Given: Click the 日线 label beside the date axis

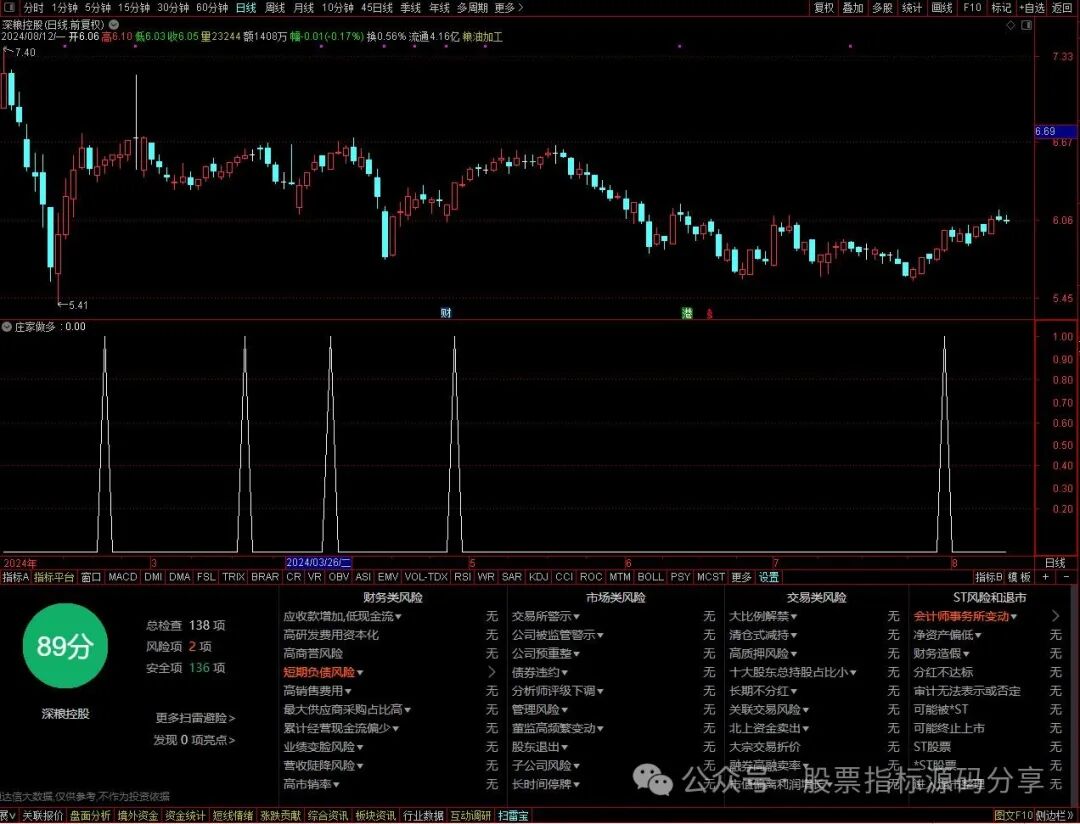Looking at the screenshot, I should point(1055,563).
